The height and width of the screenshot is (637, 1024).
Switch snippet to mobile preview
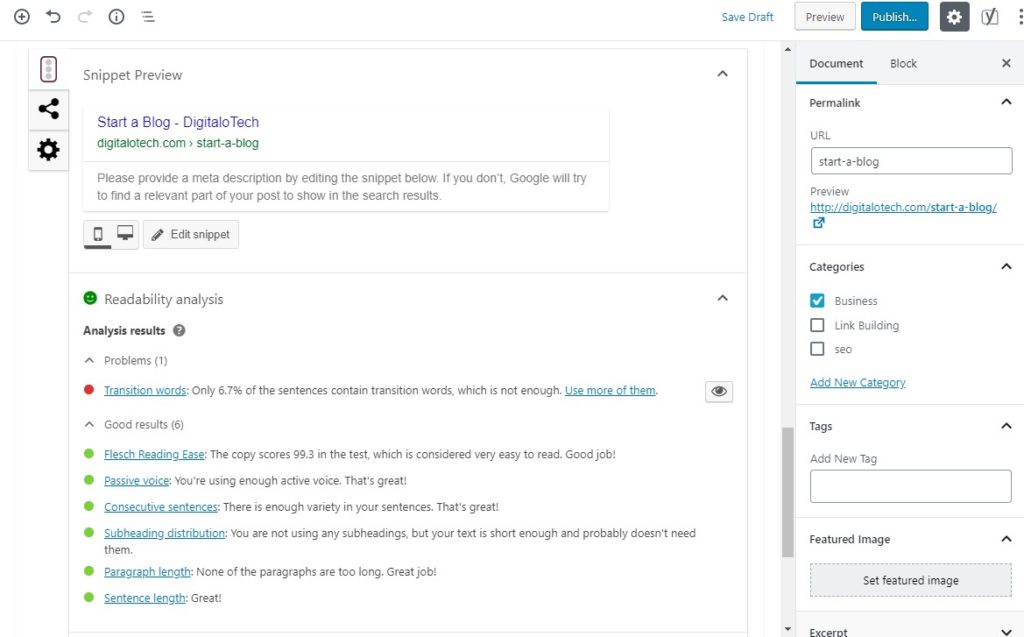[x=98, y=235]
